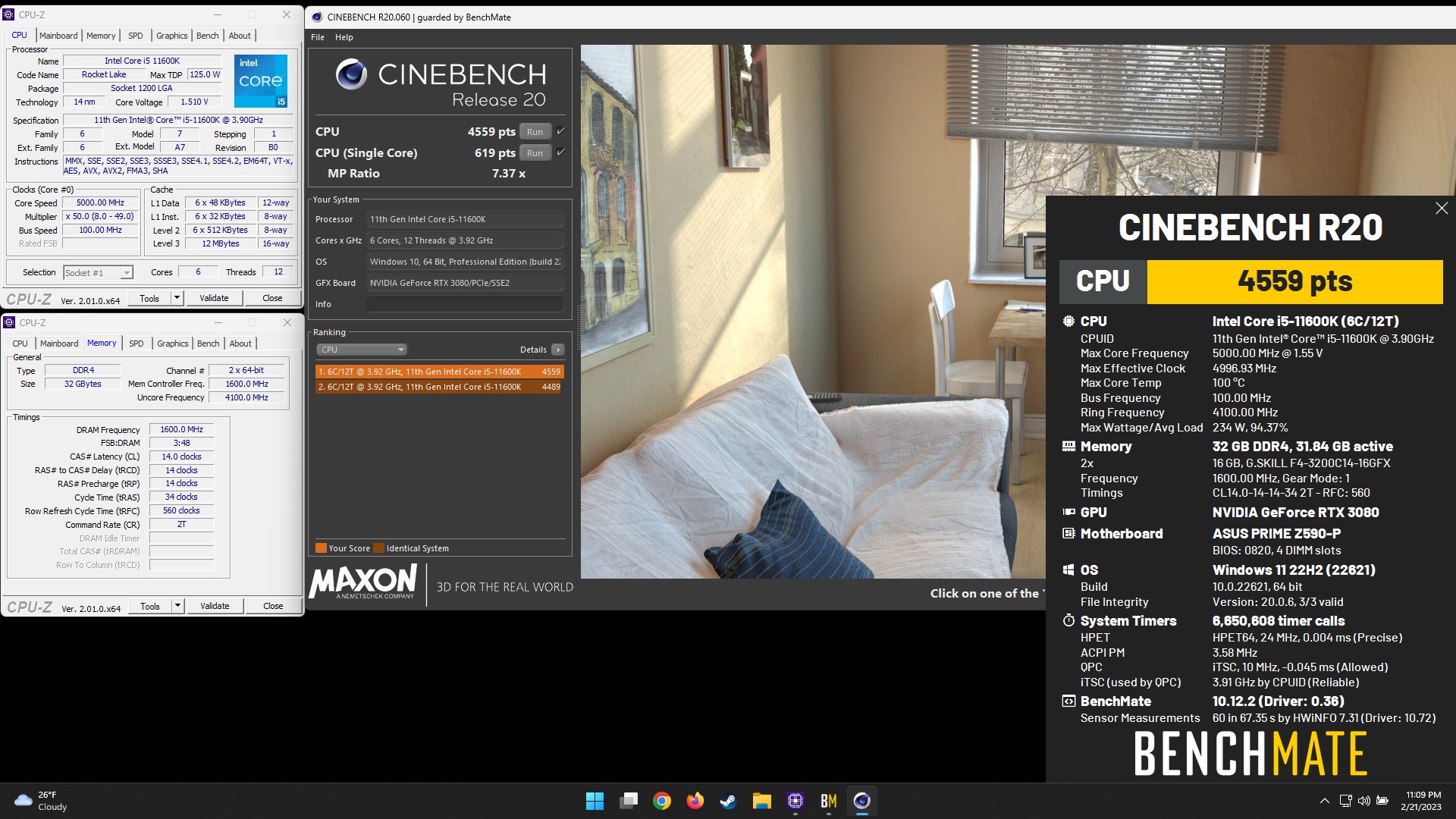Image resolution: width=1456 pixels, height=819 pixels.
Task: Click the Memory icon in BenchMate panel
Action: pos(1068,447)
